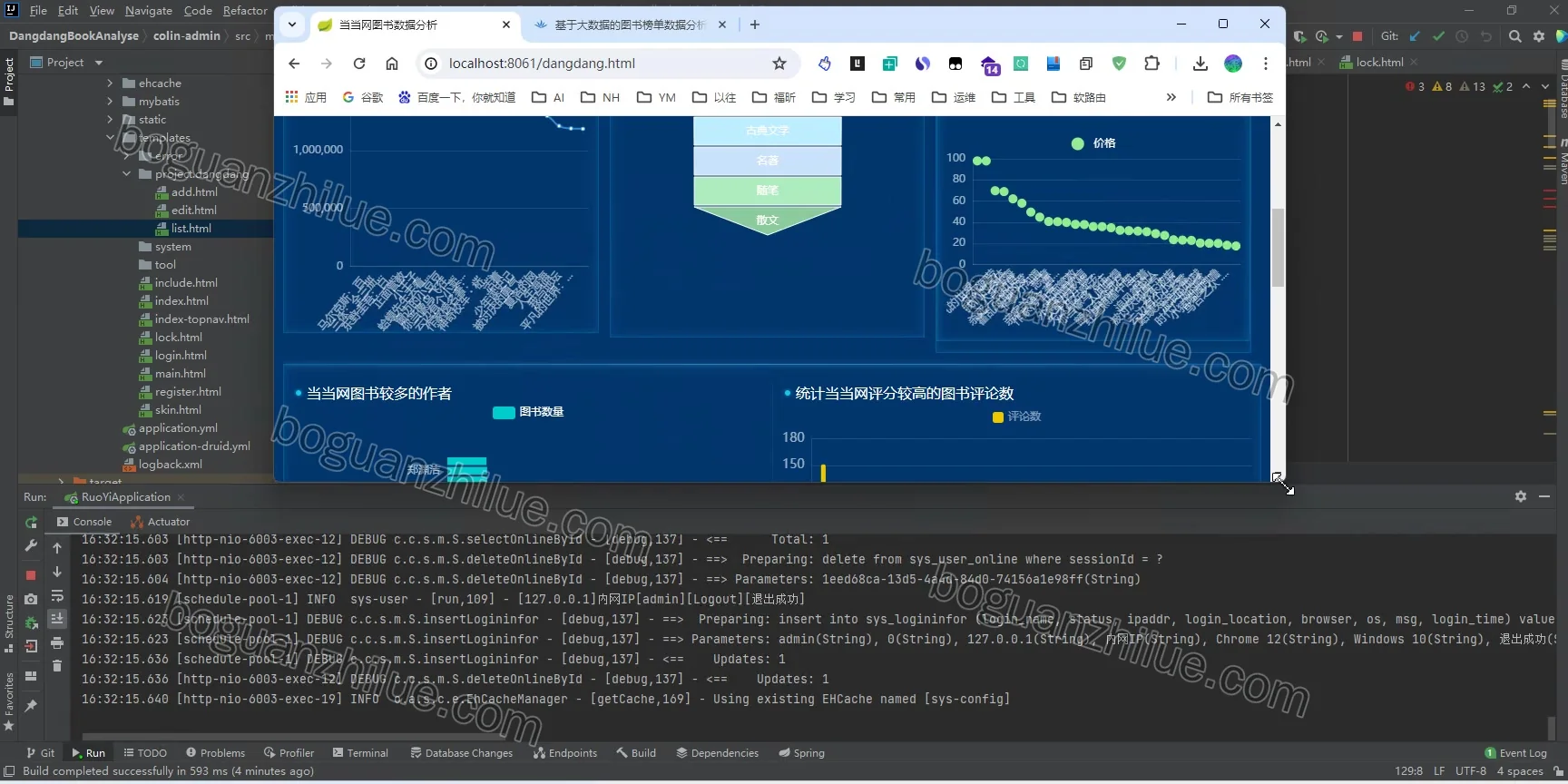Open the Actuator tab in Run panel
The image size is (1568, 784).
click(x=161, y=522)
